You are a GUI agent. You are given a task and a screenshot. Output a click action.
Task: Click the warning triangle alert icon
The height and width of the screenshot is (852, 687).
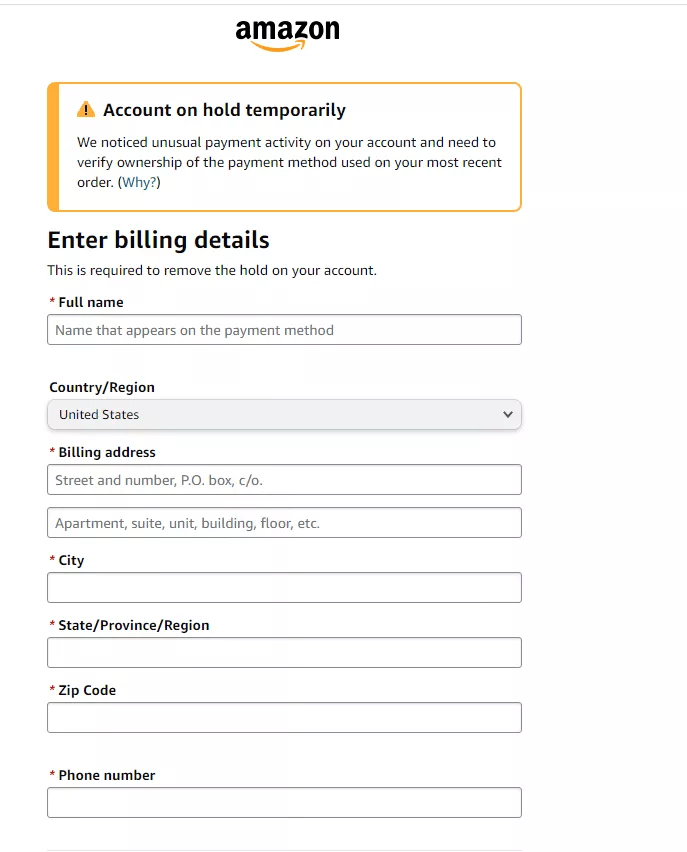click(x=86, y=110)
